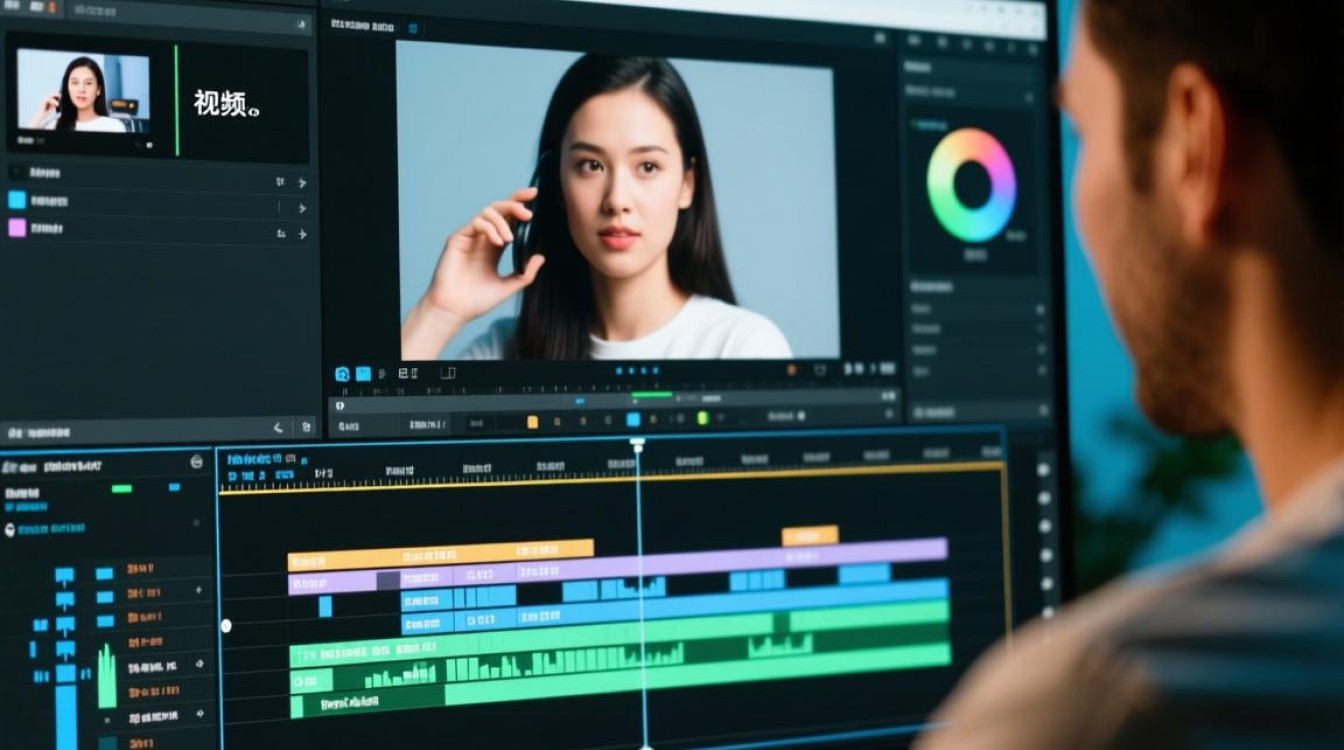
Task: Select the long purple clip on the timeline
Action: (617, 565)
